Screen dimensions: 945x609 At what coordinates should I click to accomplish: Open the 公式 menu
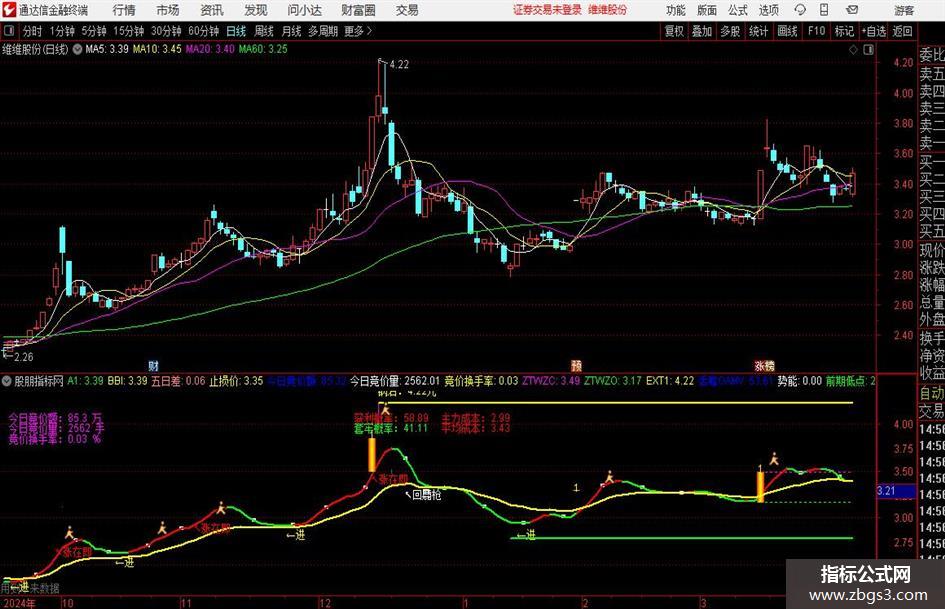[738, 10]
